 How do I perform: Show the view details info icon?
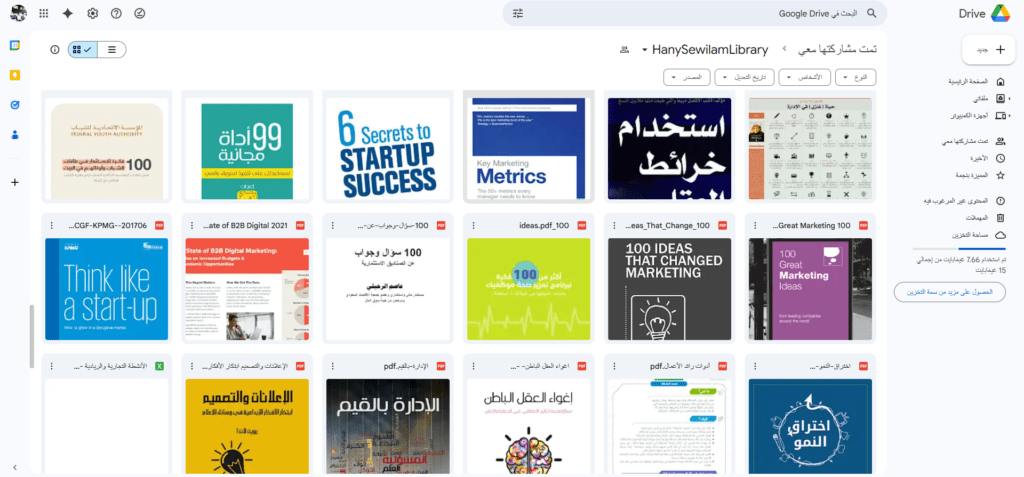click(55, 49)
